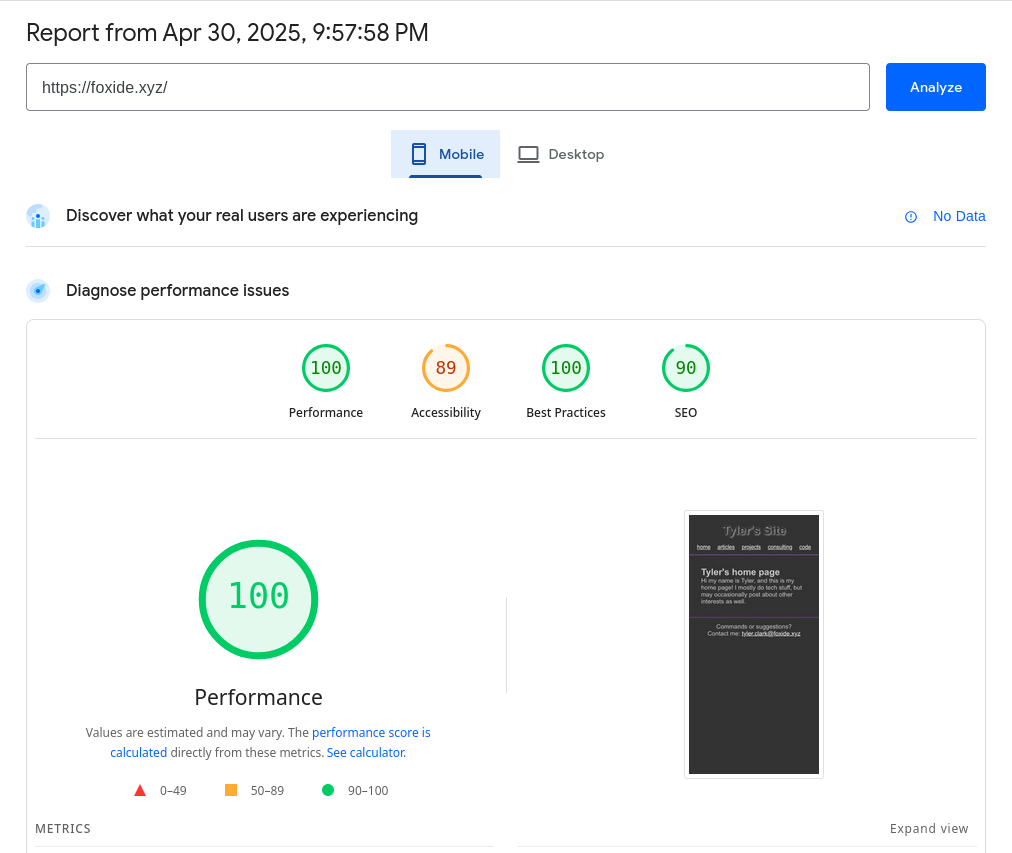This screenshot has height=853, width=1012.
Task: Jump to SEO score gauge 90
Action: click(686, 368)
